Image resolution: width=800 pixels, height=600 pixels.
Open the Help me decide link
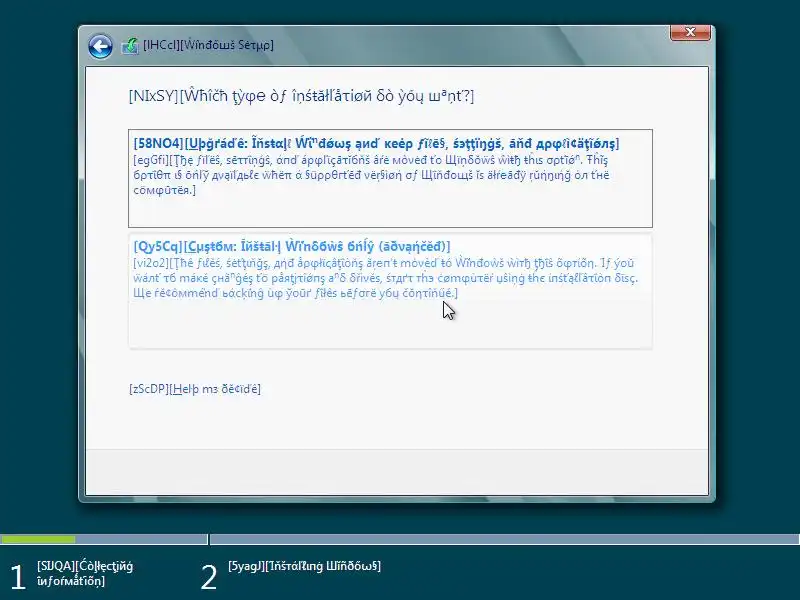tap(195, 389)
